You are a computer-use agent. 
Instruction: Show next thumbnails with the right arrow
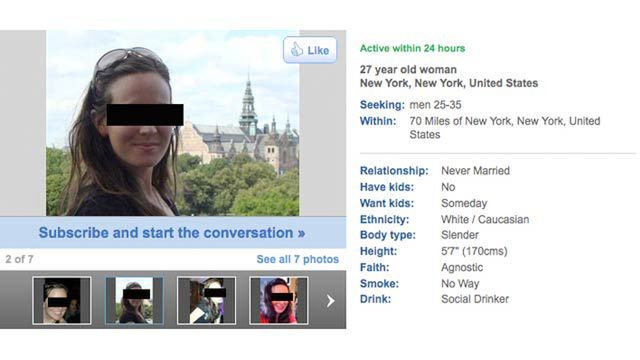coord(330,301)
